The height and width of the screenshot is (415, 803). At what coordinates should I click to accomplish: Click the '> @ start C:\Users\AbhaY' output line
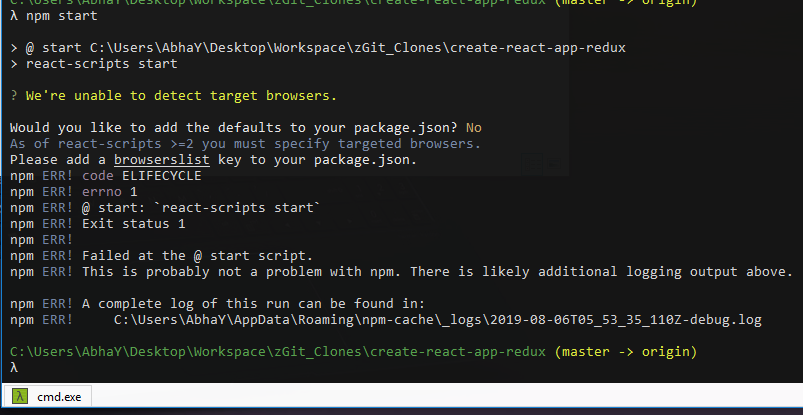click(318, 48)
